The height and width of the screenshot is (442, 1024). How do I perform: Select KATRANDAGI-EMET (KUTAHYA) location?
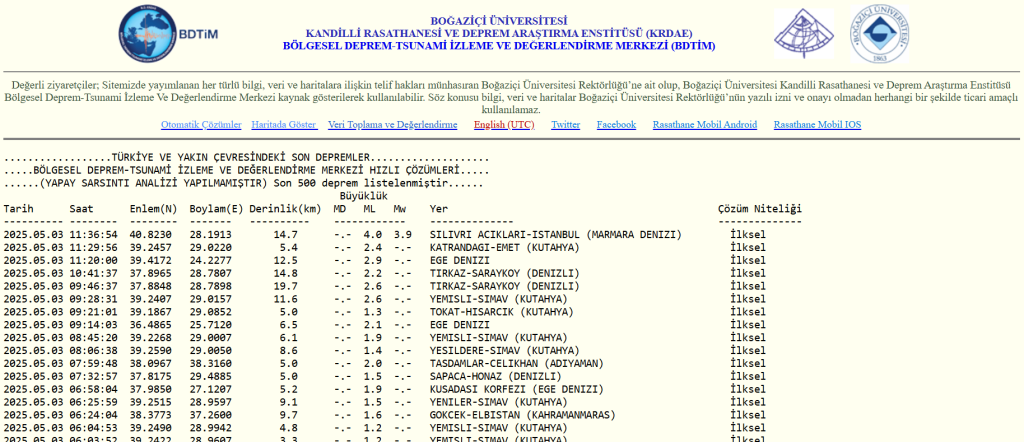[x=504, y=247]
